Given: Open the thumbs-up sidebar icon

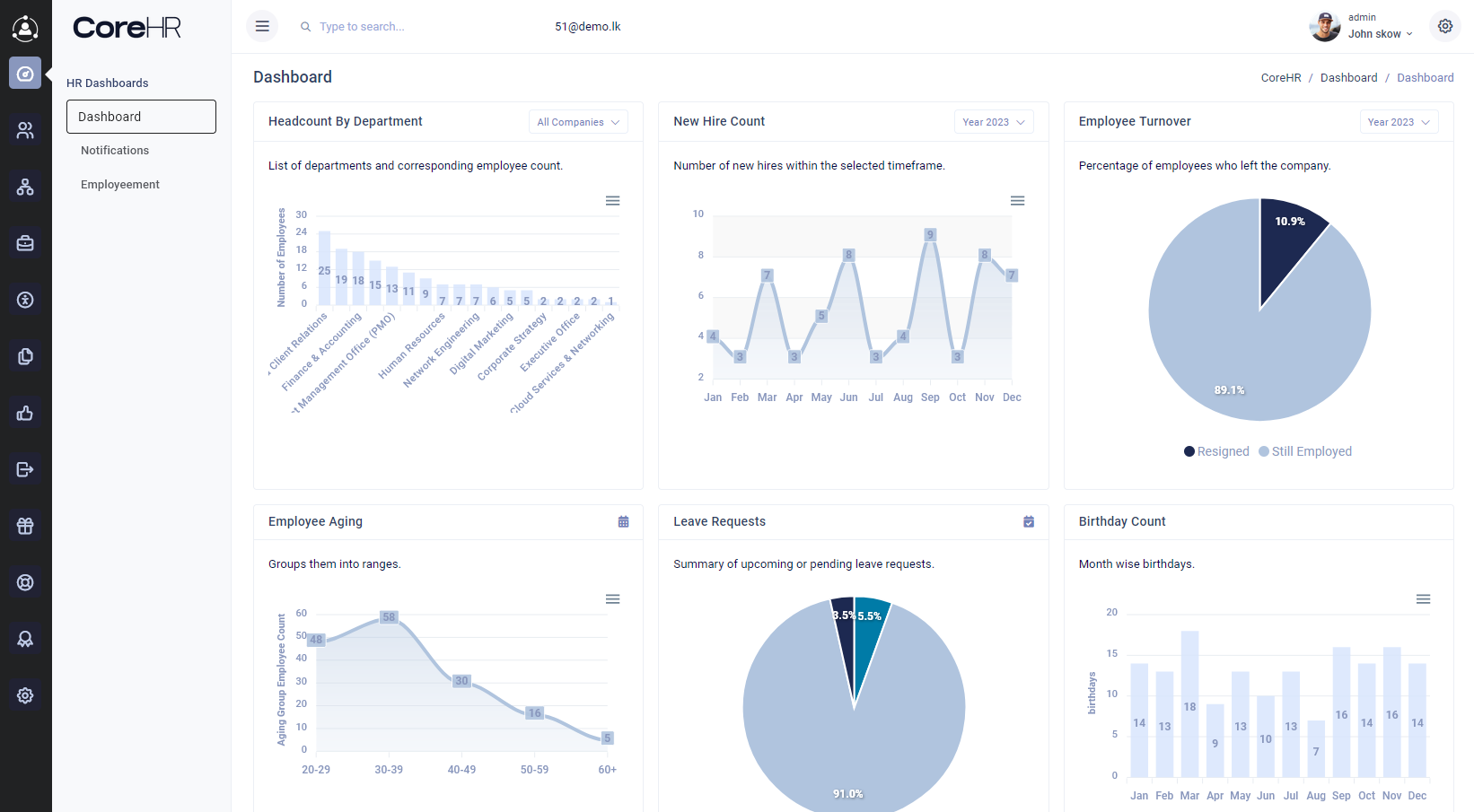Looking at the screenshot, I should 25,413.
